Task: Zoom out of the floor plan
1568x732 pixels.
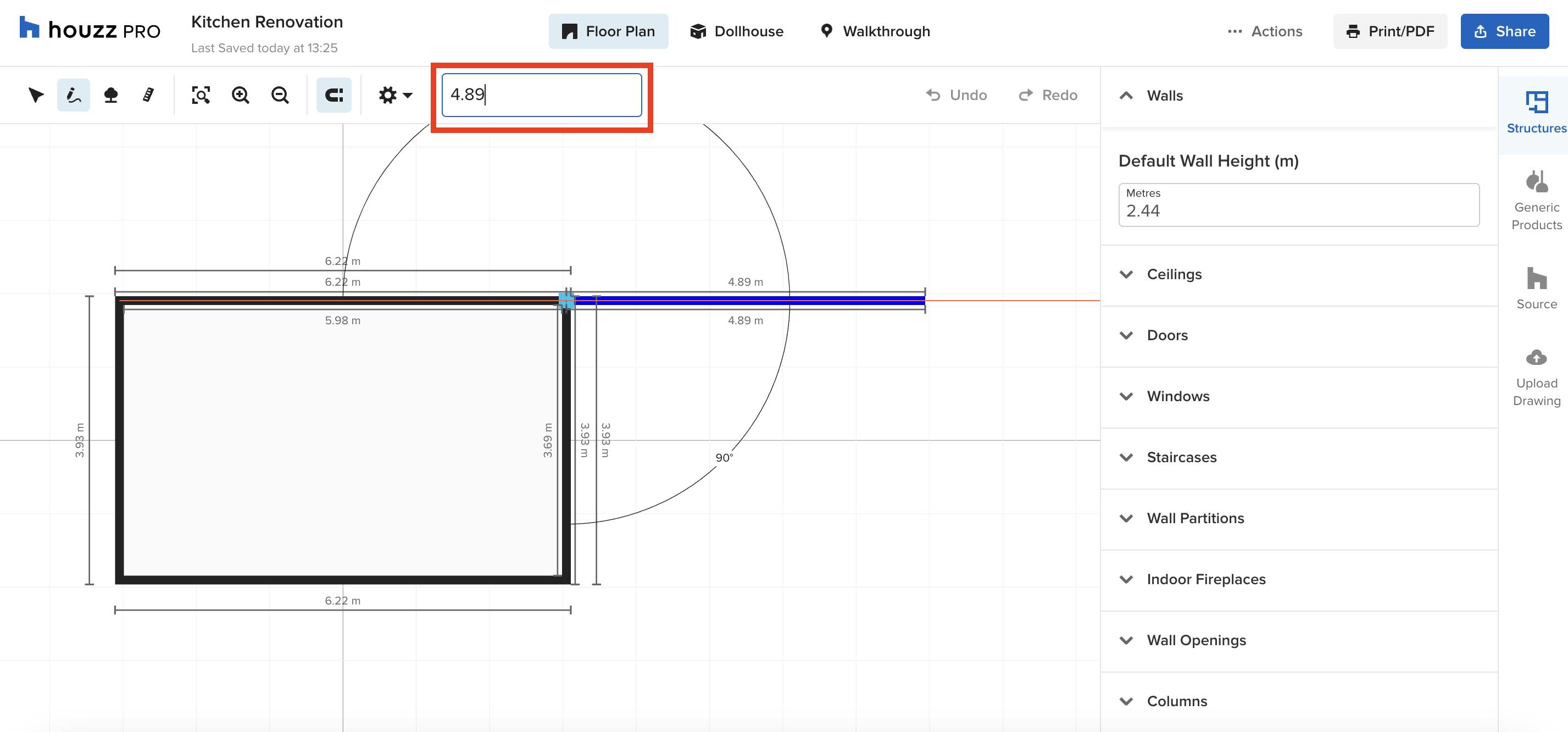Action: tap(280, 95)
